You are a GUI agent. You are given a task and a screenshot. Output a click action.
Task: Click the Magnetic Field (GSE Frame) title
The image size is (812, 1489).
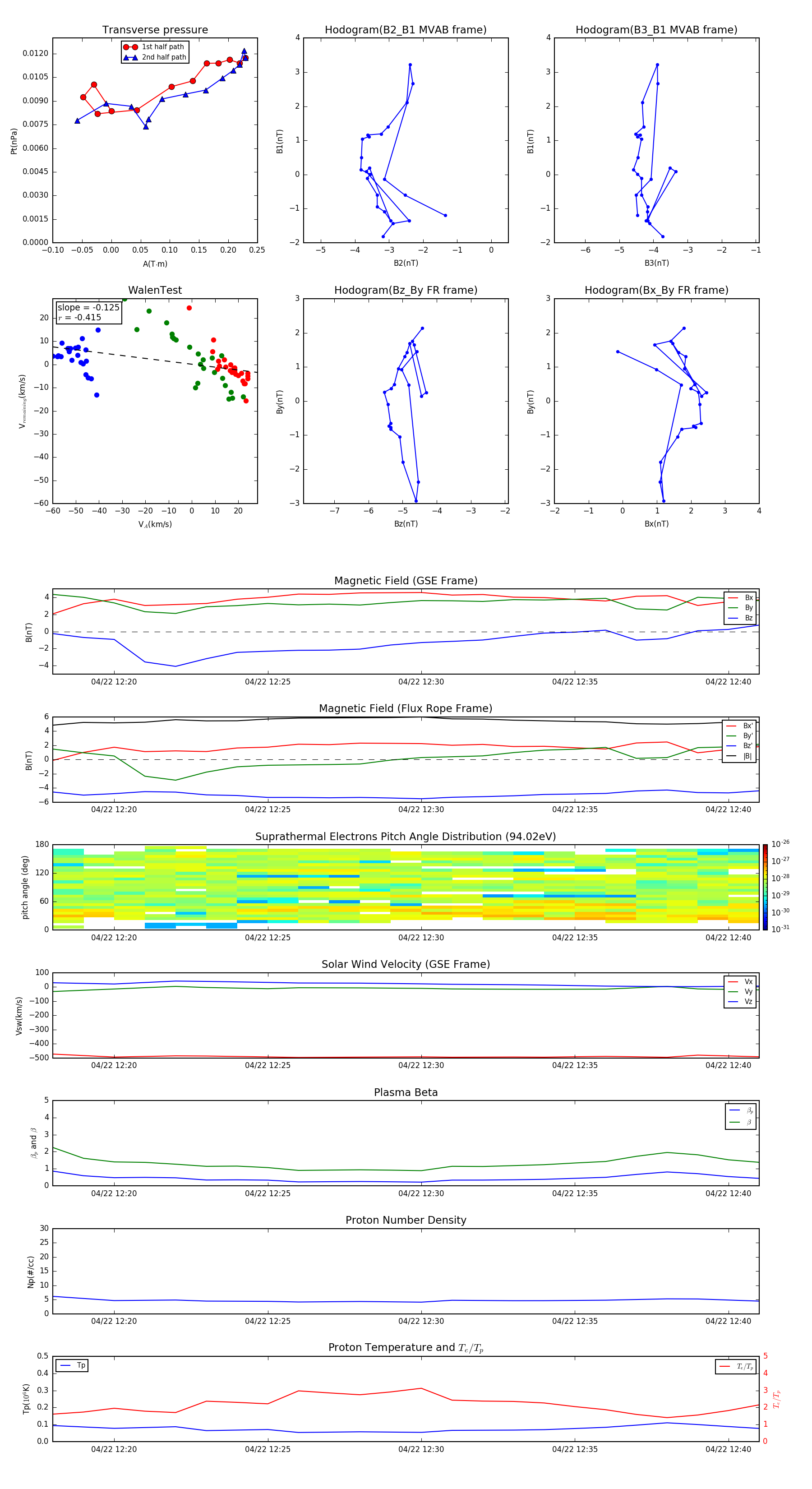[405, 581]
